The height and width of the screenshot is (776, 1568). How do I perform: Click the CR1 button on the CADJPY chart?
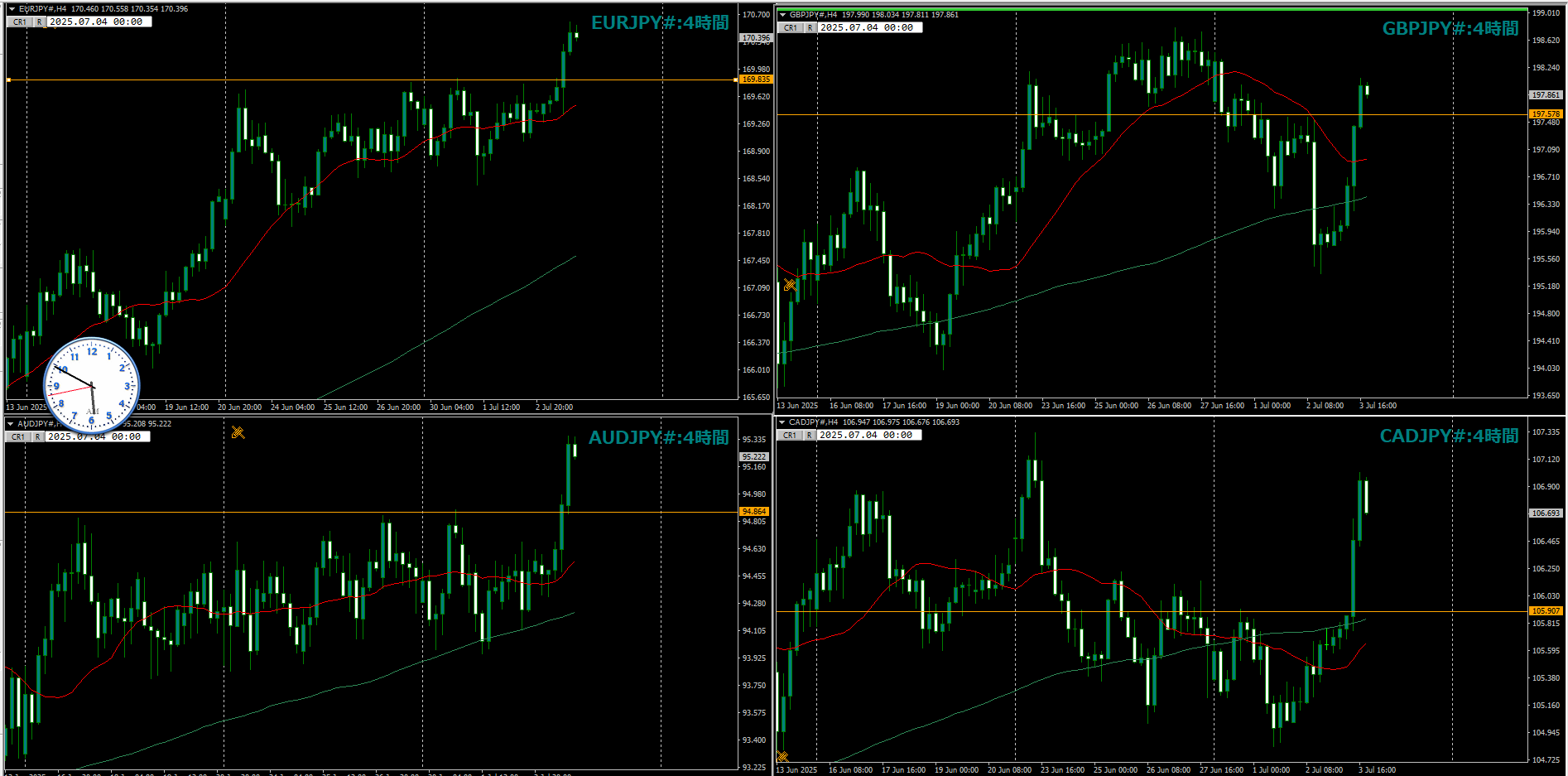[791, 435]
